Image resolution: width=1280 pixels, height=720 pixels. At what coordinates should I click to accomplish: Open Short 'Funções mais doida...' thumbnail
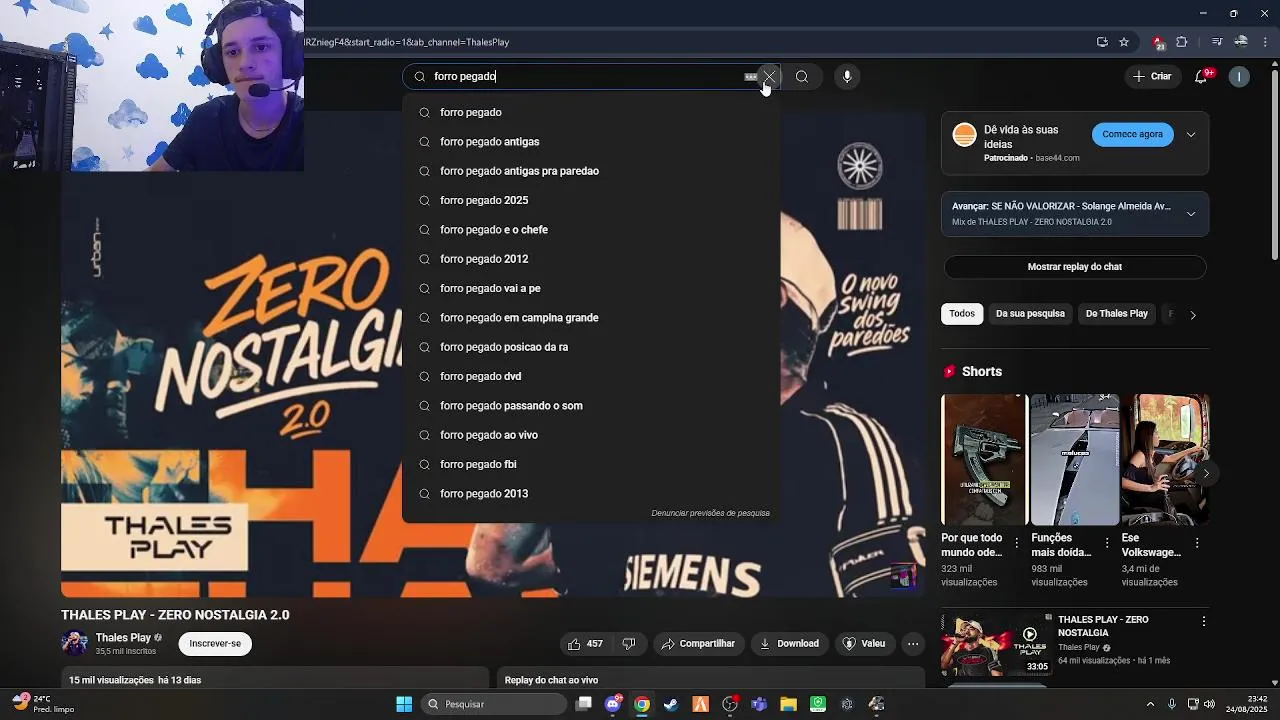(1075, 460)
